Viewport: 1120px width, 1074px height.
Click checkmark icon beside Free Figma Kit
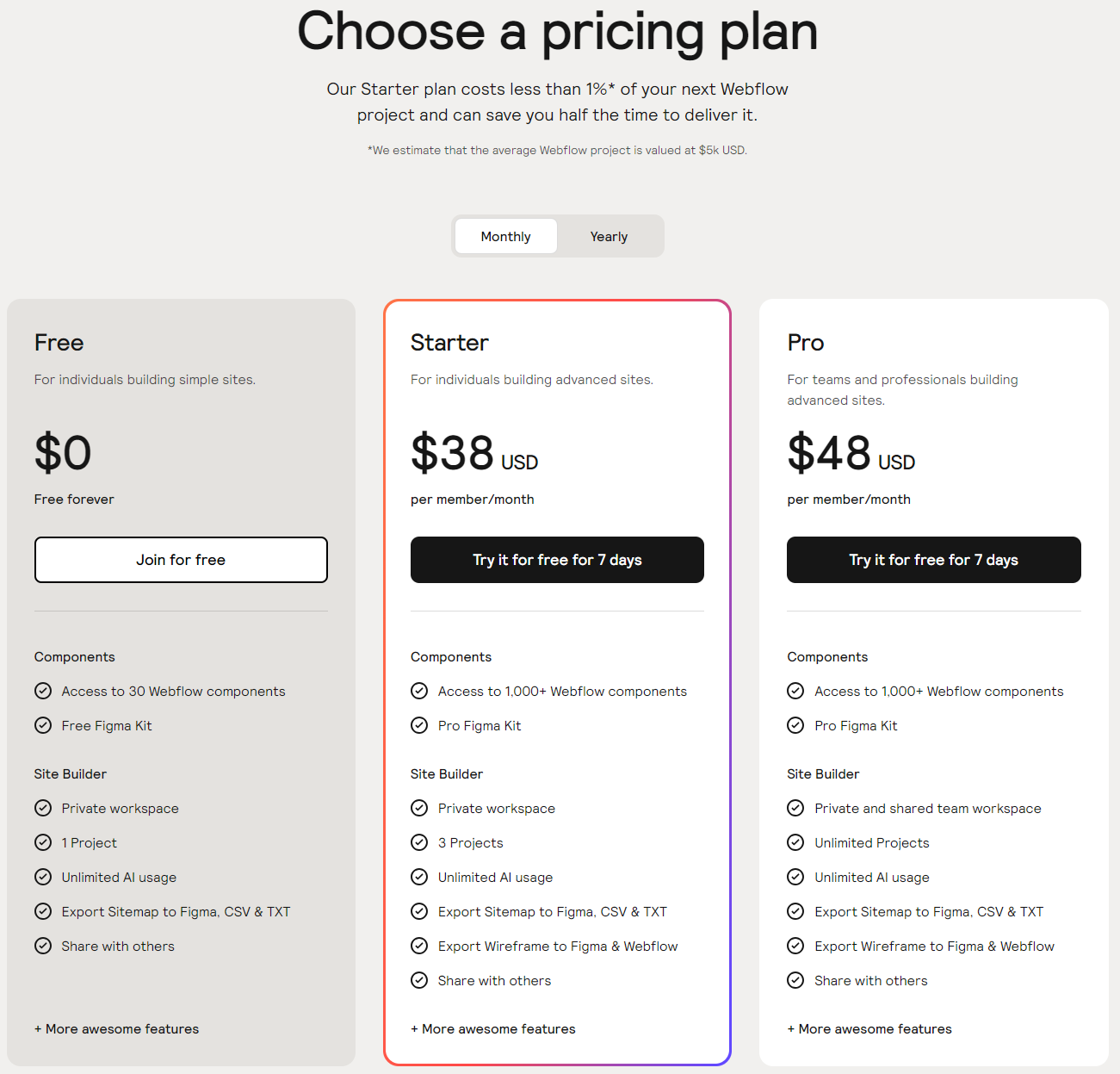click(43, 725)
